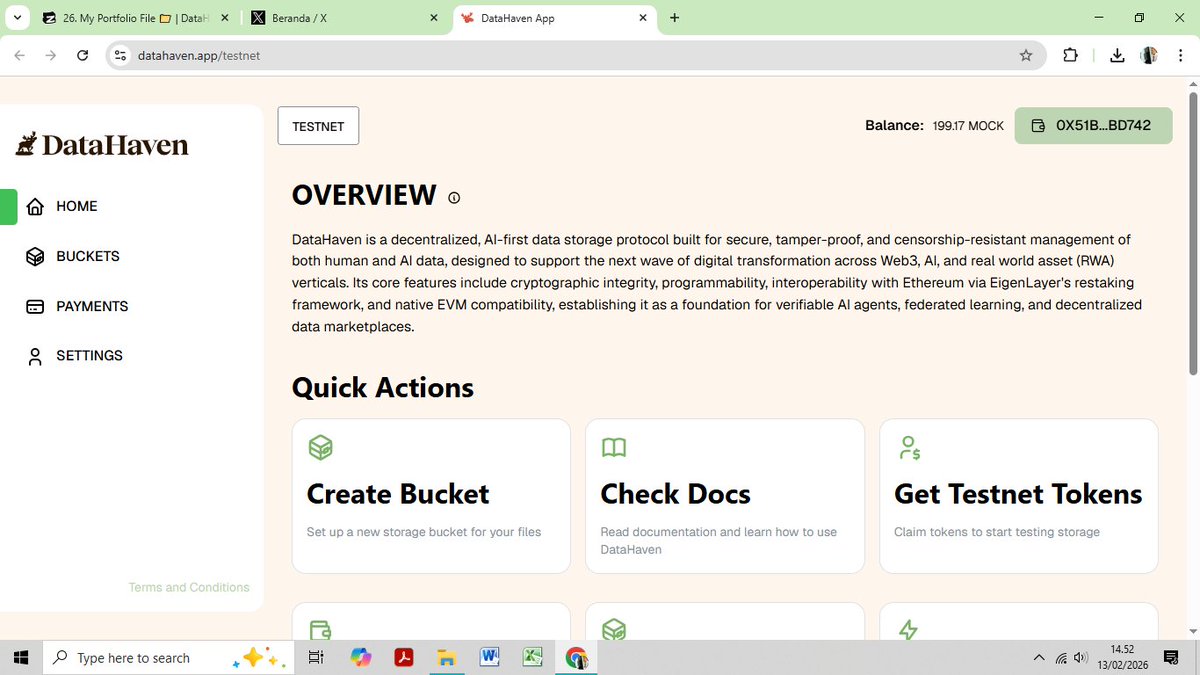Image resolution: width=1200 pixels, height=675 pixels.
Task: Click the DataHaven logo
Action: 102,144
